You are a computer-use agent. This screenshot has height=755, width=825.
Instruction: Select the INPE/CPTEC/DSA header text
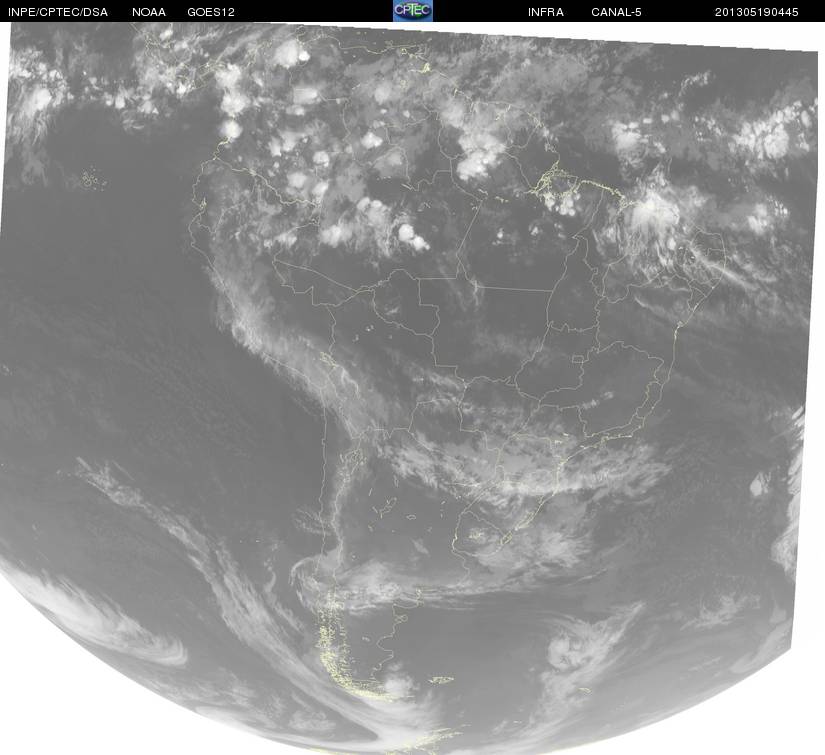(58, 12)
